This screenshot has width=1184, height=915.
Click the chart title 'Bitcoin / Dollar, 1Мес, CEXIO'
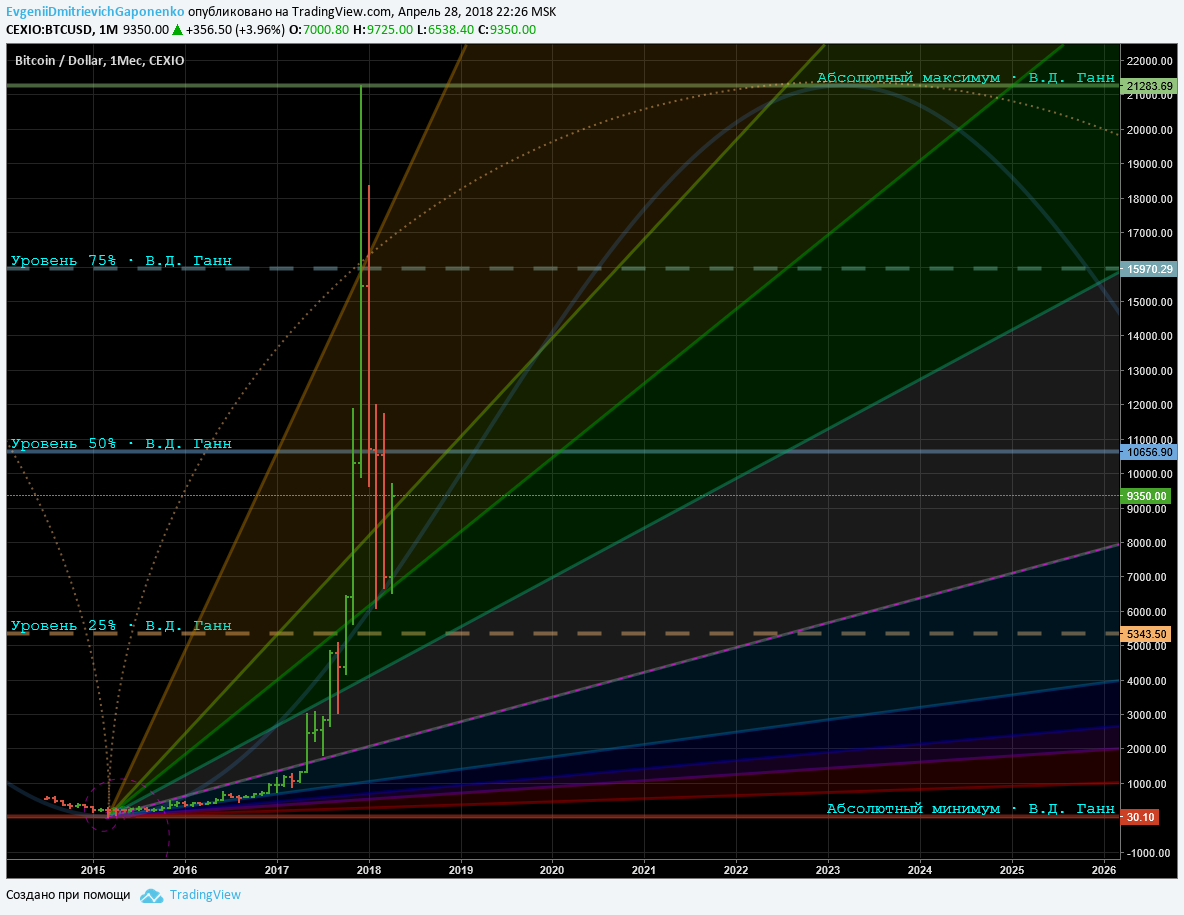(100, 60)
